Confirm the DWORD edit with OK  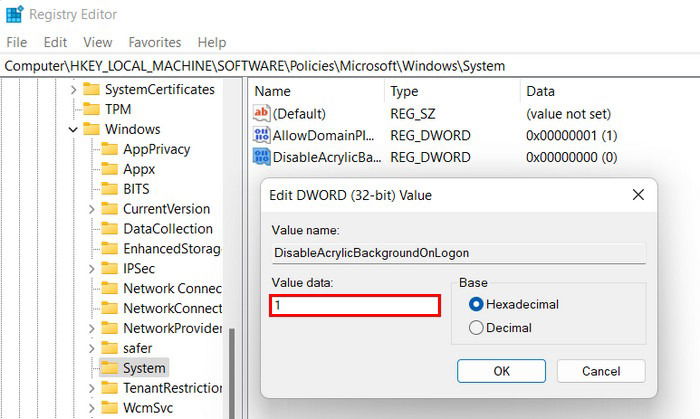tap(501, 371)
